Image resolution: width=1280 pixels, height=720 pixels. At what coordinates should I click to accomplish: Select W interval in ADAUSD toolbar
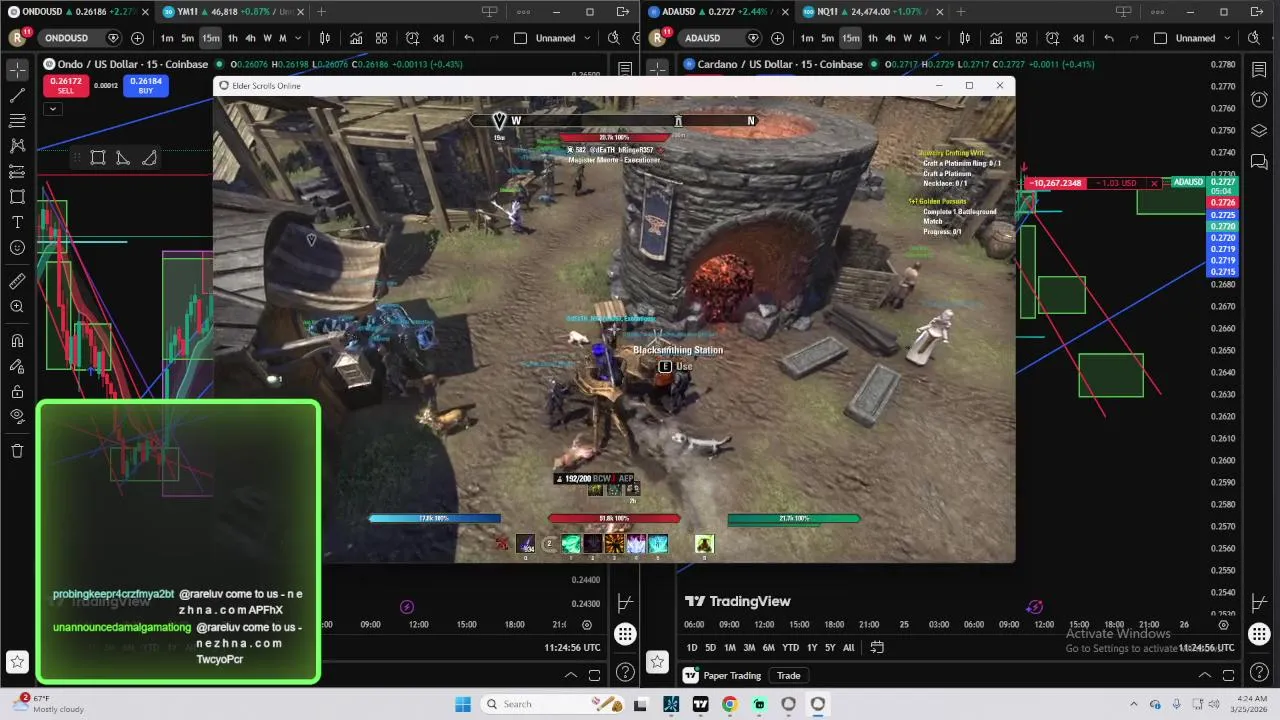tap(907, 38)
